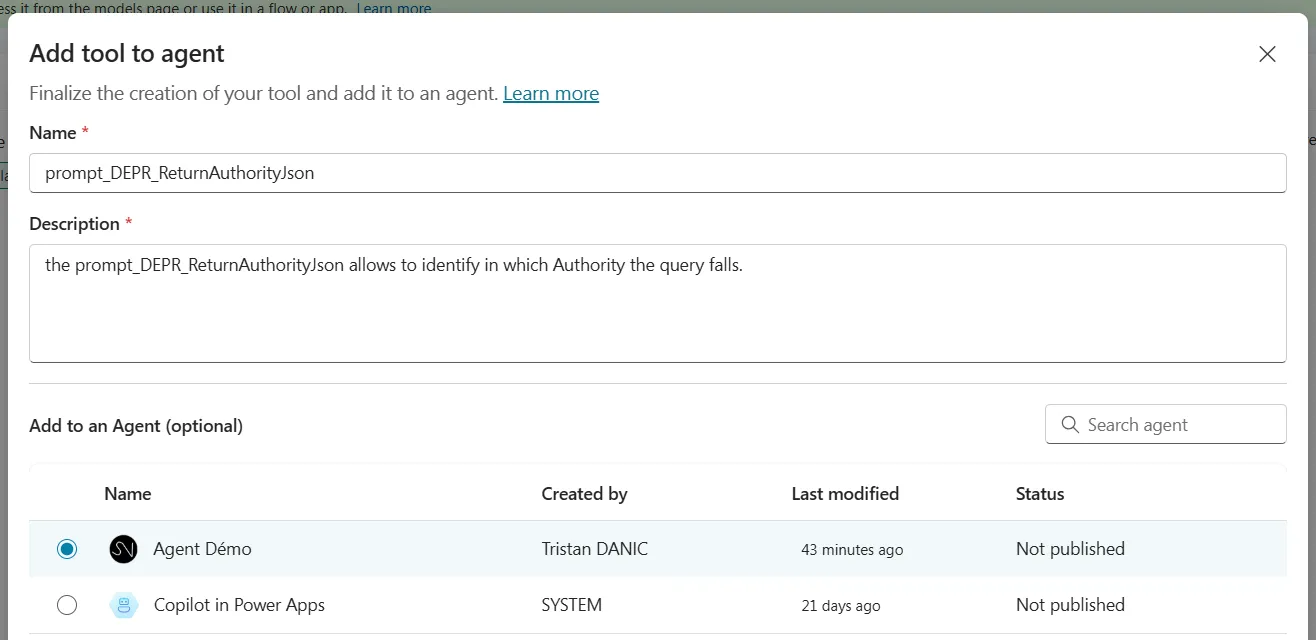The height and width of the screenshot is (640, 1316).
Task: Click the Search agent box
Action: coord(1166,424)
